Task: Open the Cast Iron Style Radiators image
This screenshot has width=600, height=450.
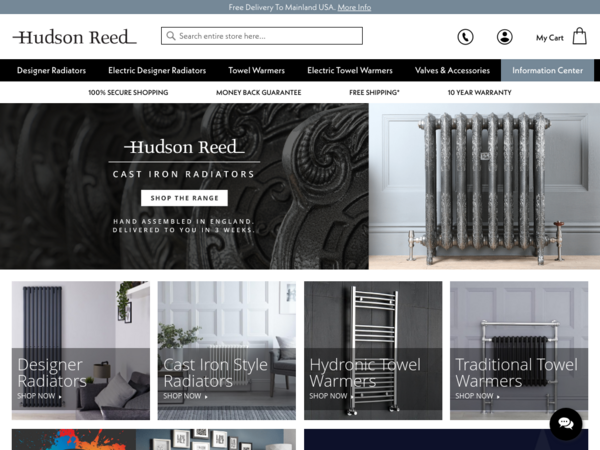Action: click(227, 351)
